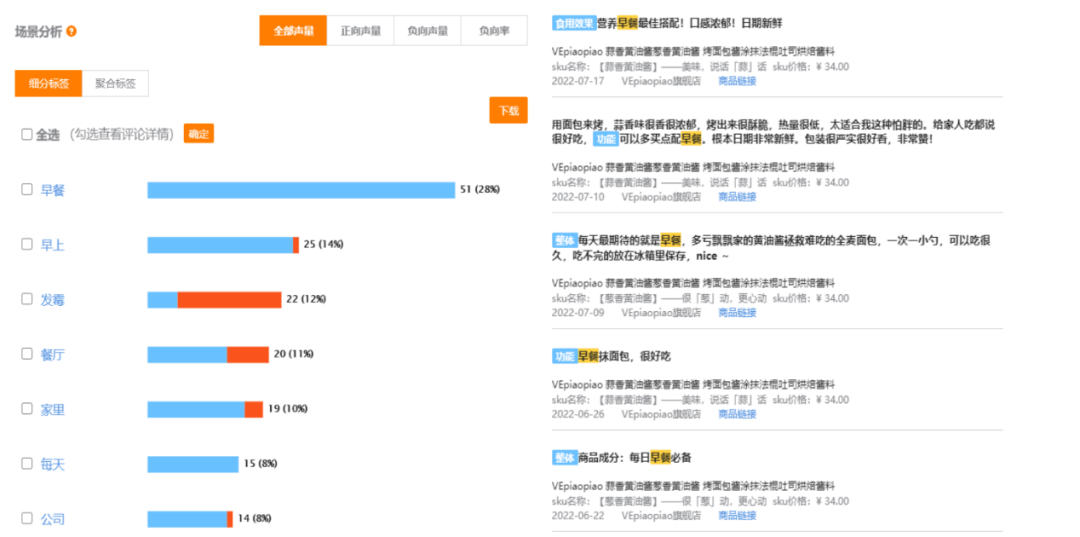Select the 全部声量 tab
The width and height of the screenshot is (1080, 537).
coord(293,30)
